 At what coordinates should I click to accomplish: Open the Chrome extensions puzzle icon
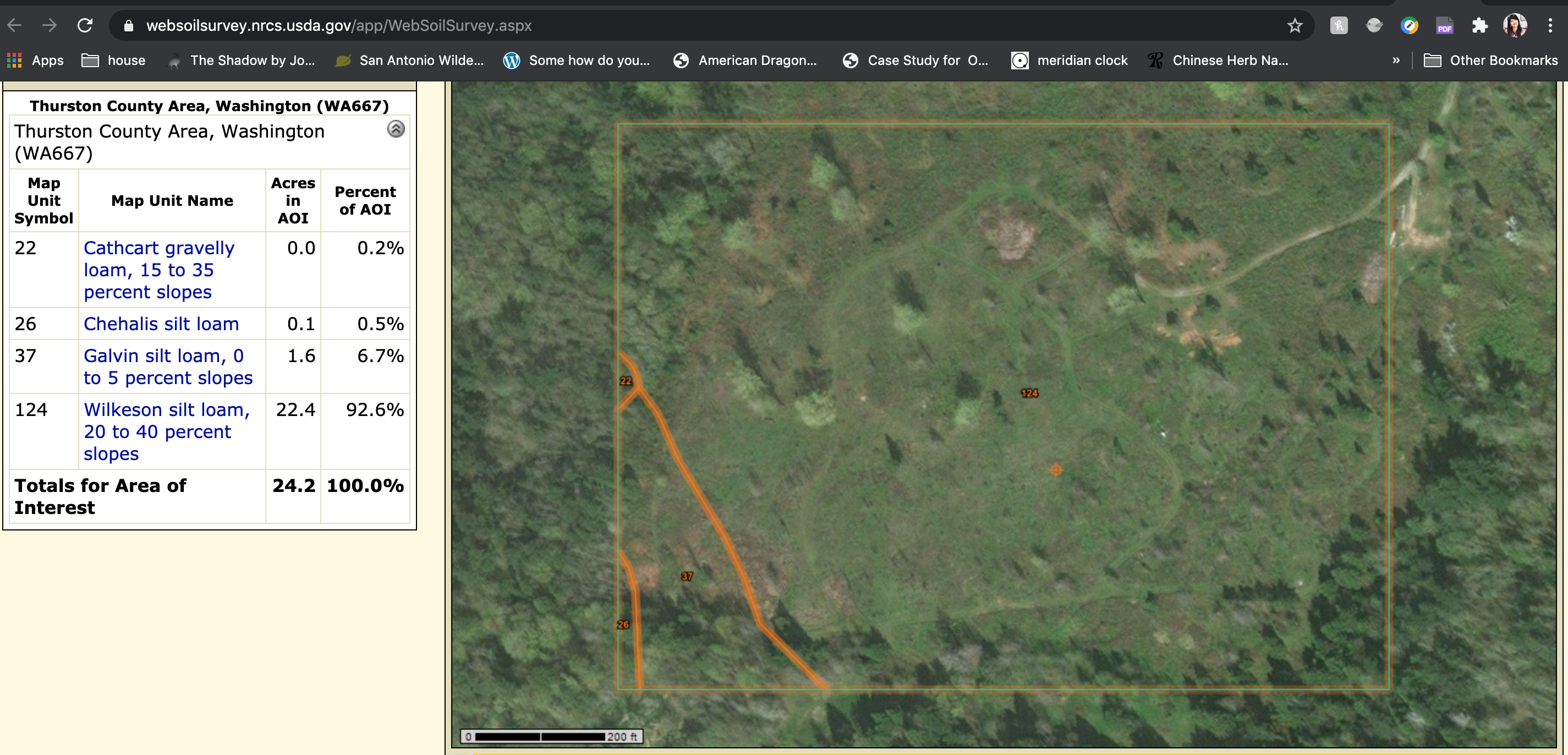(1479, 25)
